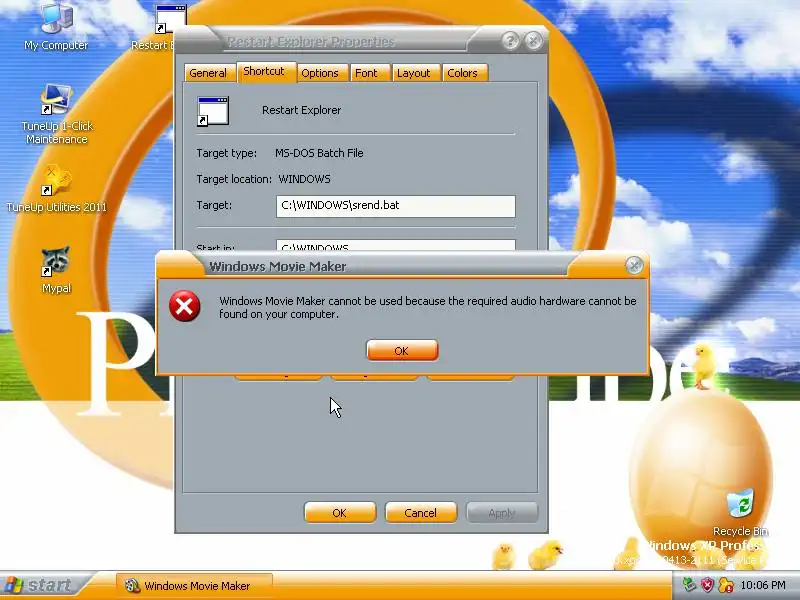Image resolution: width=800 pixels, height=600 pixels.
Task: Click the red error icon in Movie Maker dialog
Action: click(x=184, y=306)
